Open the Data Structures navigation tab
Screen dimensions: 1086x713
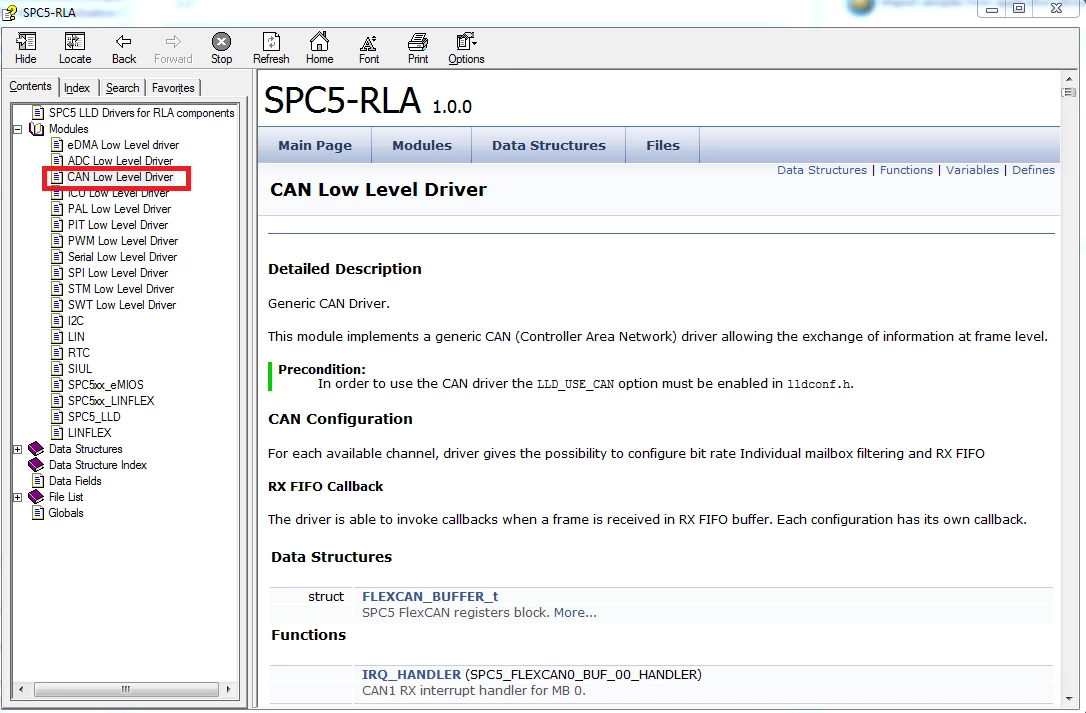[x=549, y=146]
